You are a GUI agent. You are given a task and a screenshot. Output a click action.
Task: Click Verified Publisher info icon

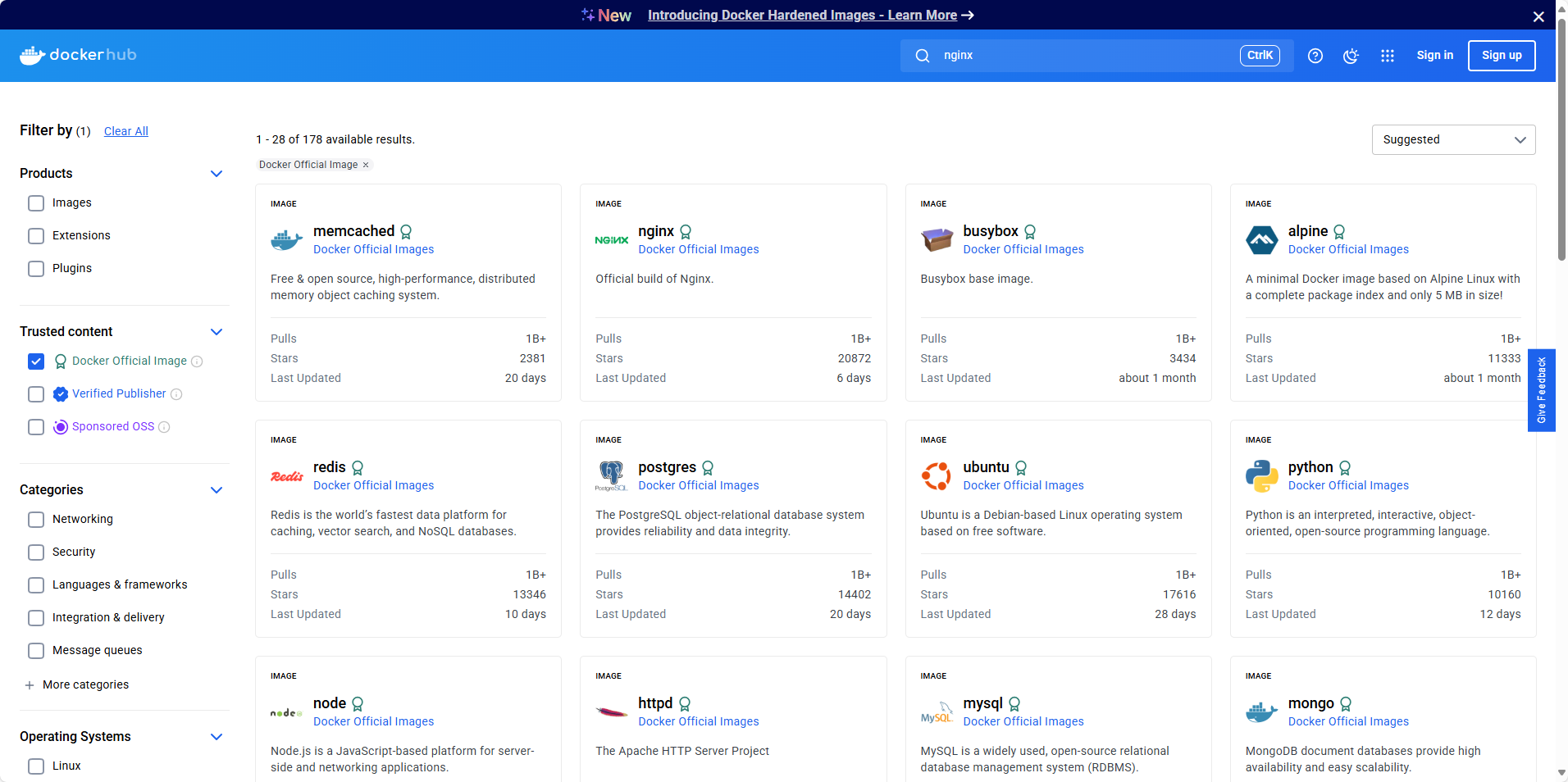(176, 394)
